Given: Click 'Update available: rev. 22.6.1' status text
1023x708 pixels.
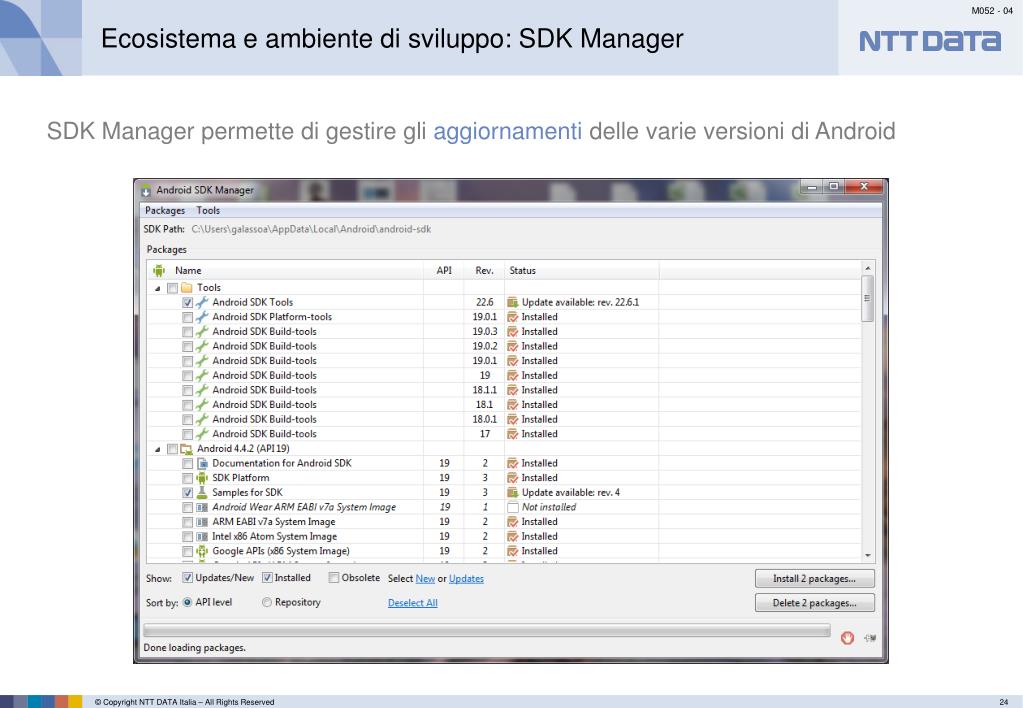Looking at the screenshot, I should [x=580, y=302].
